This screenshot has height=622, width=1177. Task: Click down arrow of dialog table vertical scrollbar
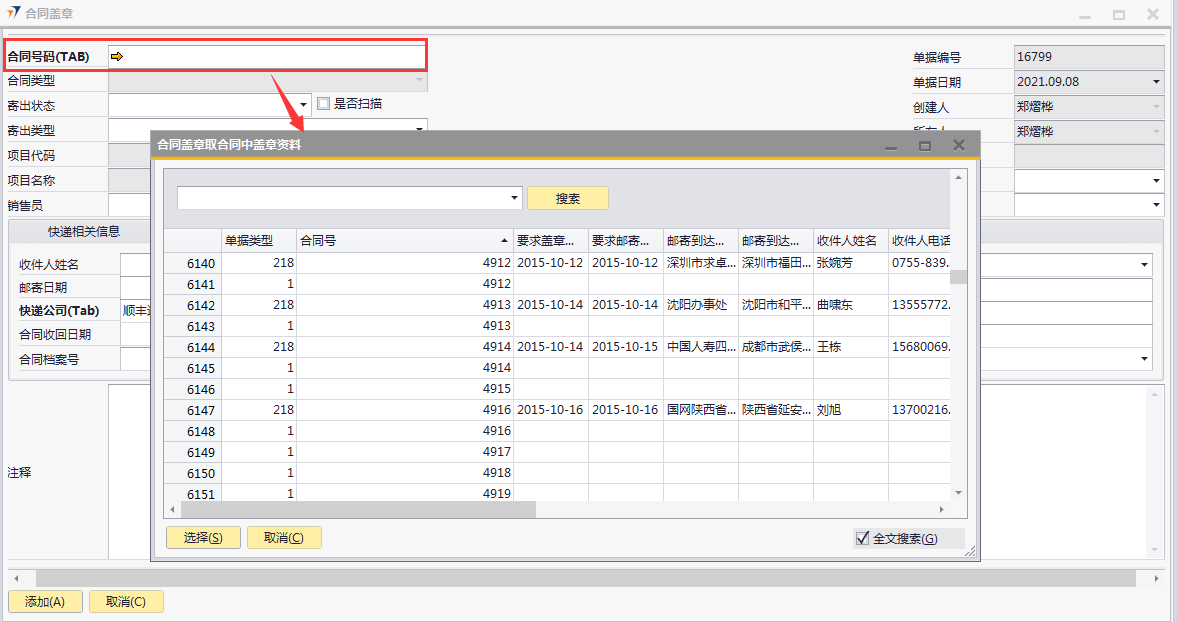pyautogui.click(x=958, y=493)
